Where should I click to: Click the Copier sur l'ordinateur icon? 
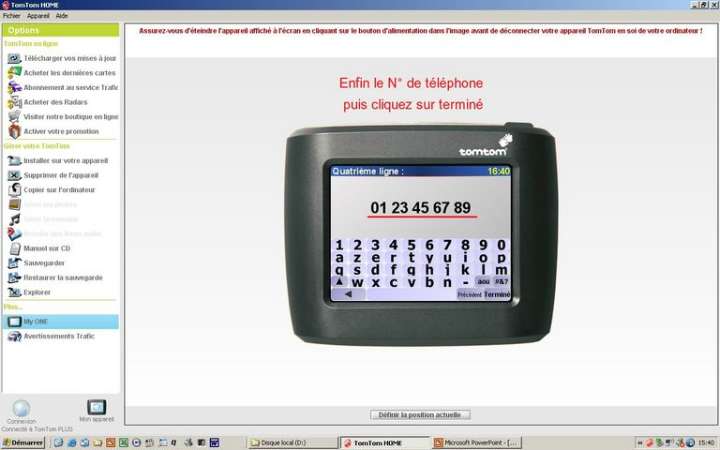[14, 190]
